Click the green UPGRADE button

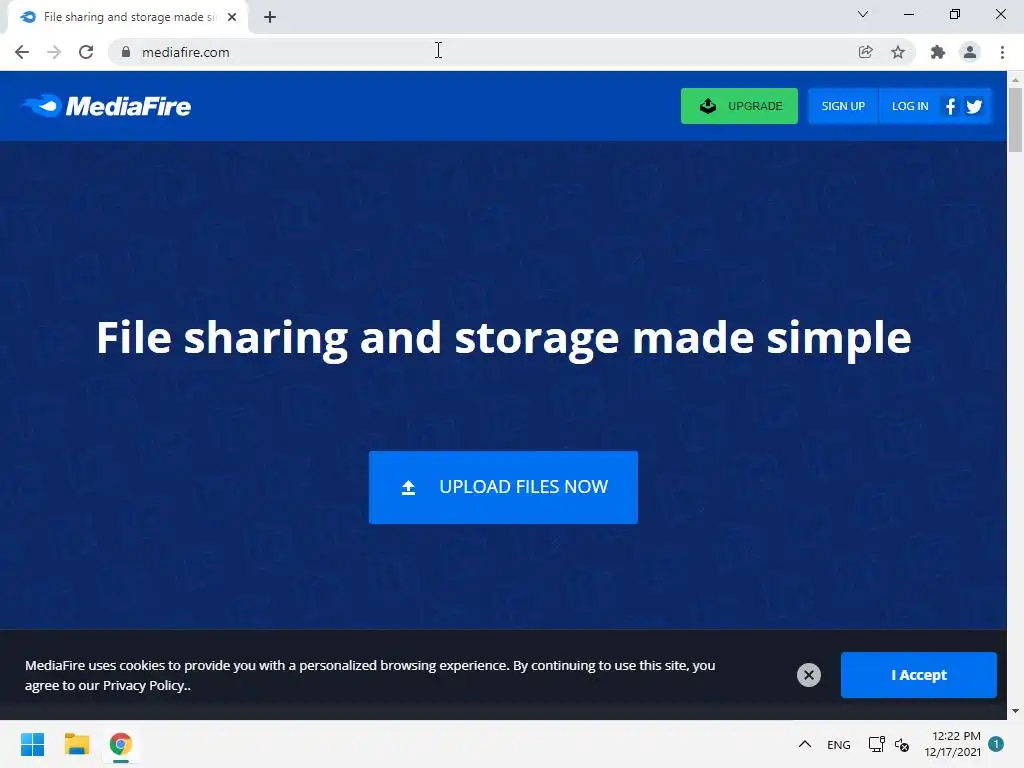click(x=739, y=106)
